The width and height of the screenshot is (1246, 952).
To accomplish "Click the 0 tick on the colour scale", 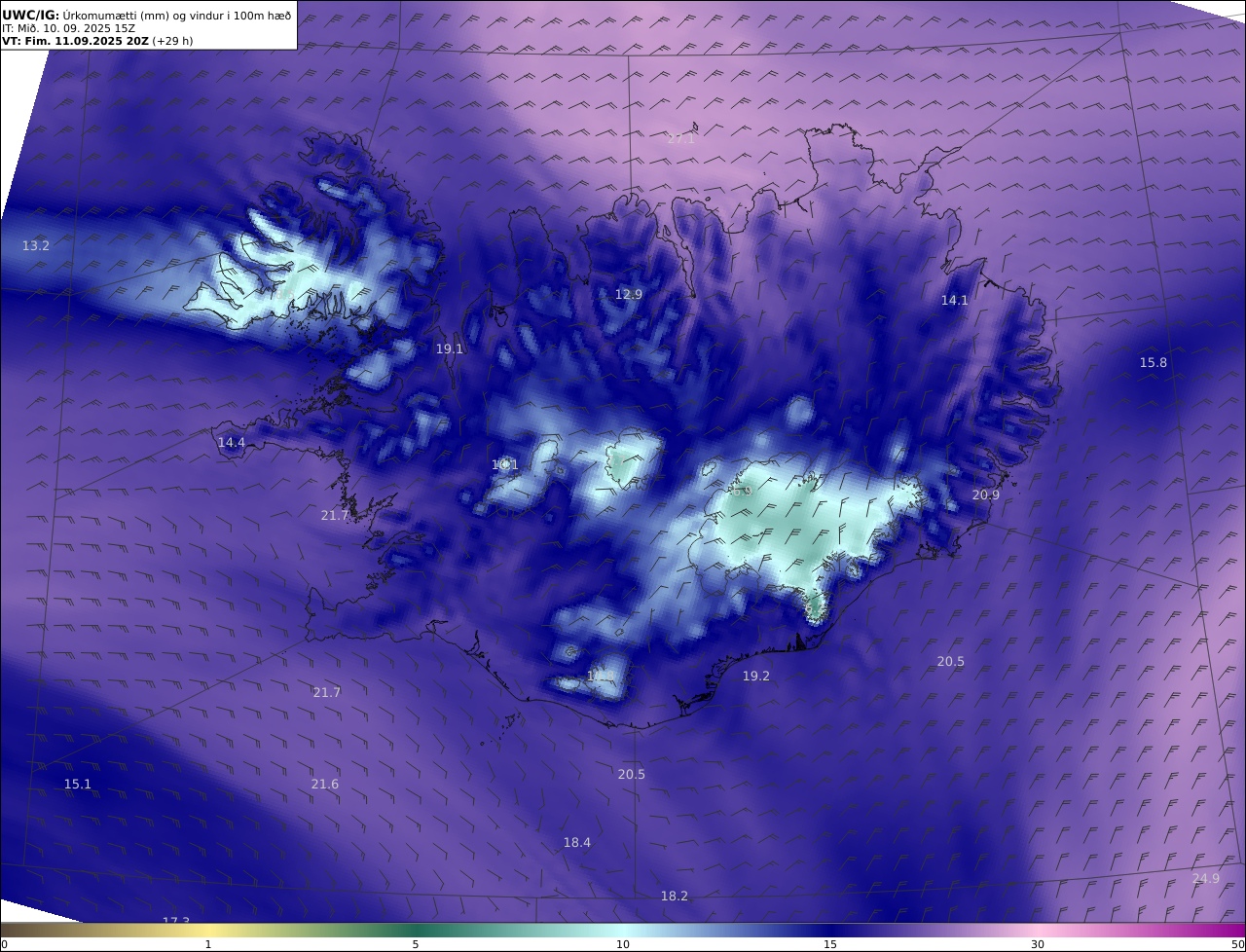I will (x=4, y=944).
